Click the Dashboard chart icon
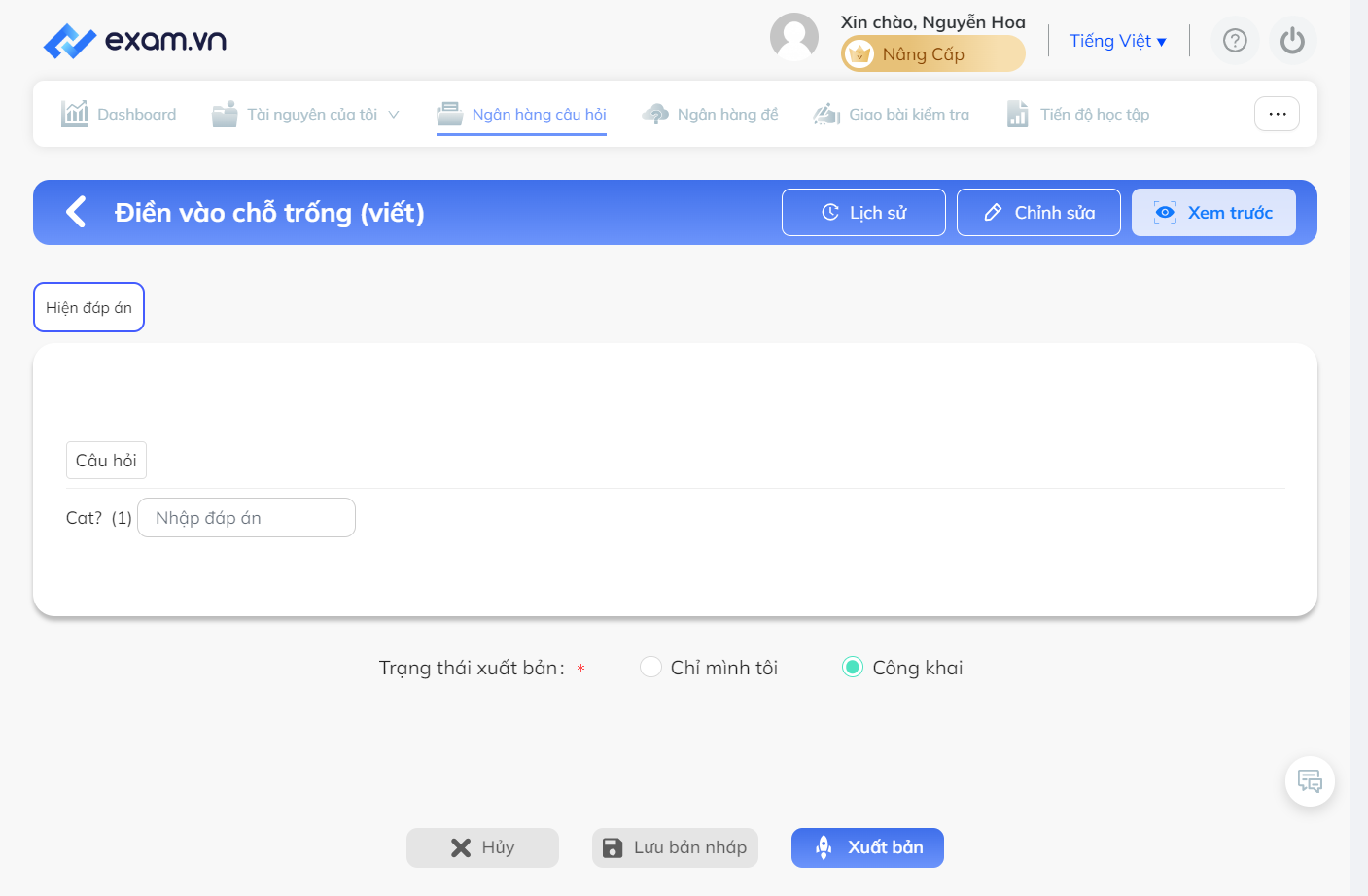Image resolution: width=1368 pixels, height=896 pixels. 75,114
